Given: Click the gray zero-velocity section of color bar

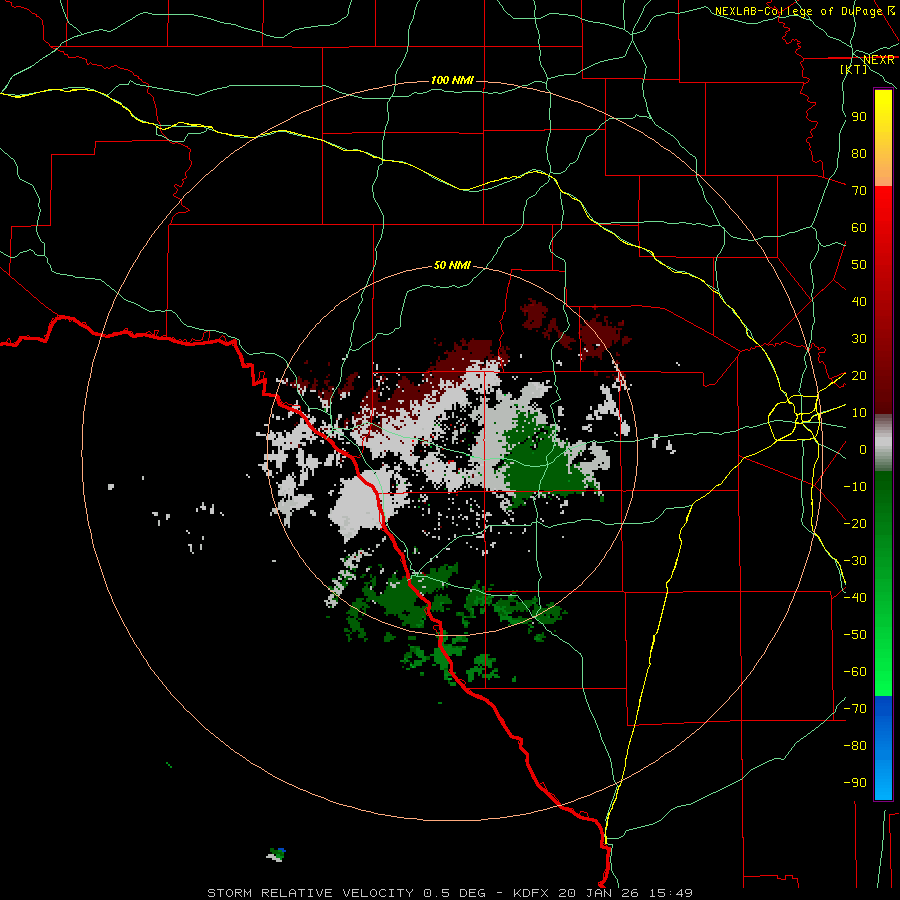Looking at the screenshot, I should point(883,443).
